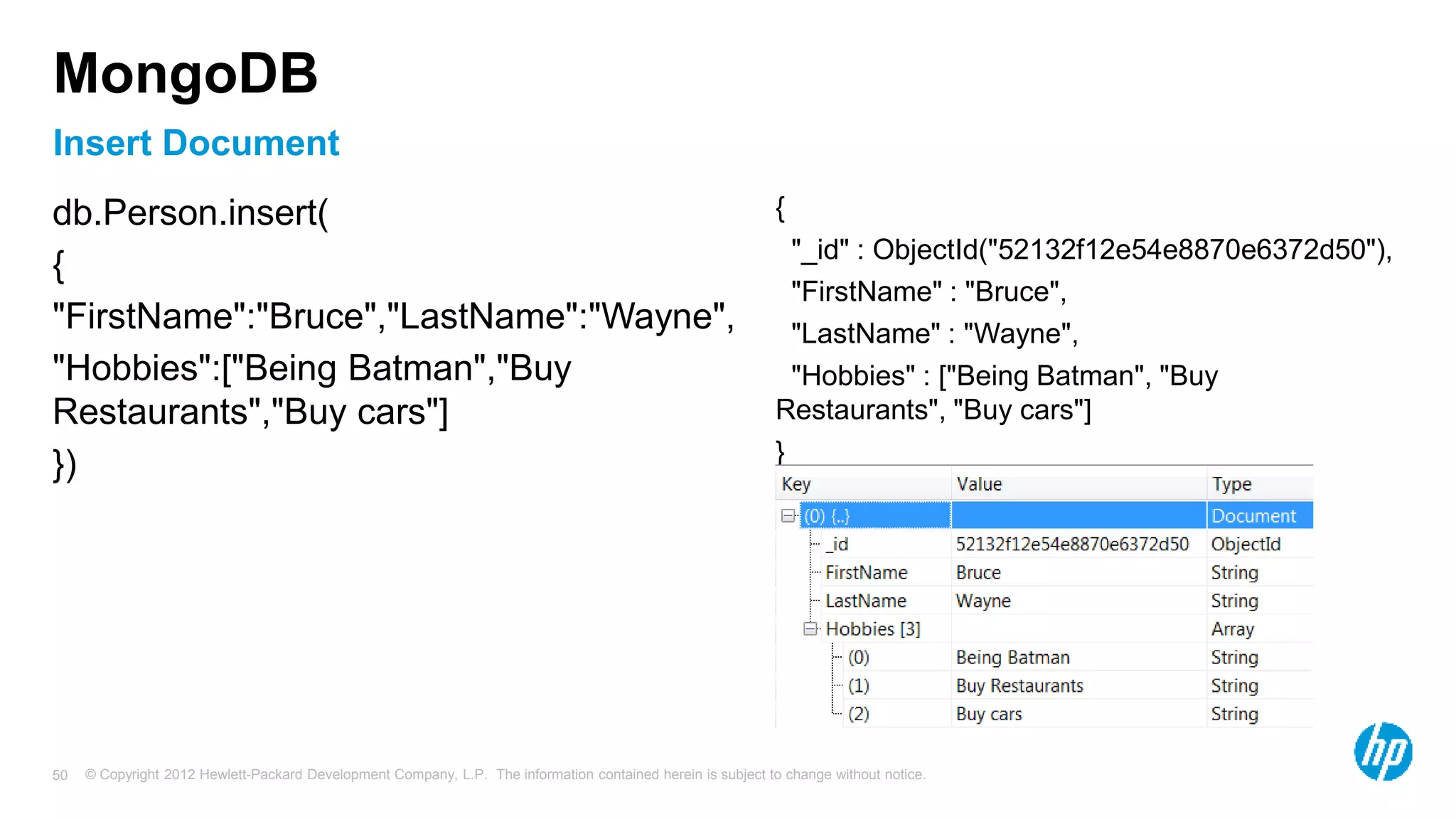Click the HP logo
Screen dimensions: 1456x819
coord(1383,751)
